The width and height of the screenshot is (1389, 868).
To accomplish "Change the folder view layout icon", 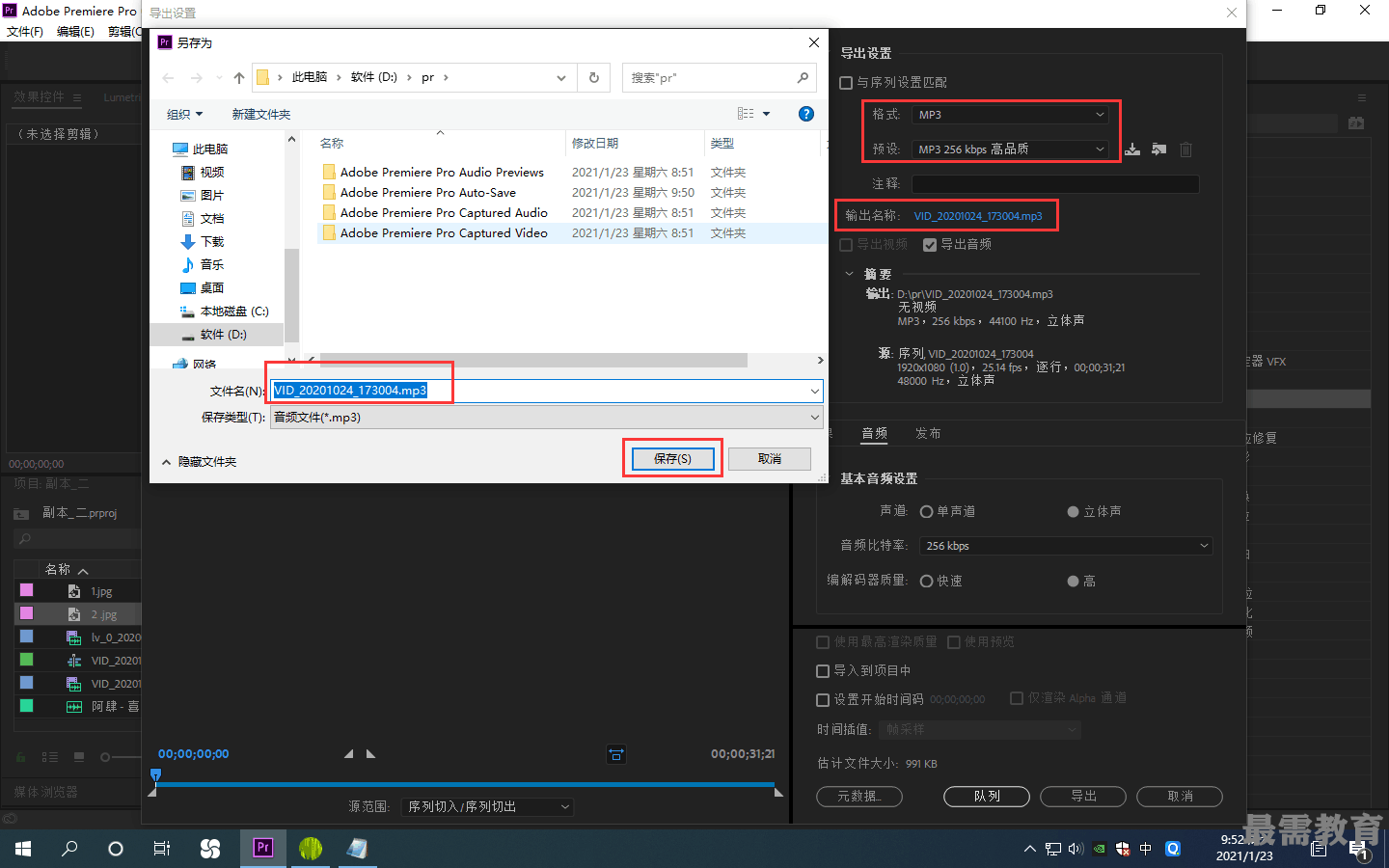I will click(746, 114).
